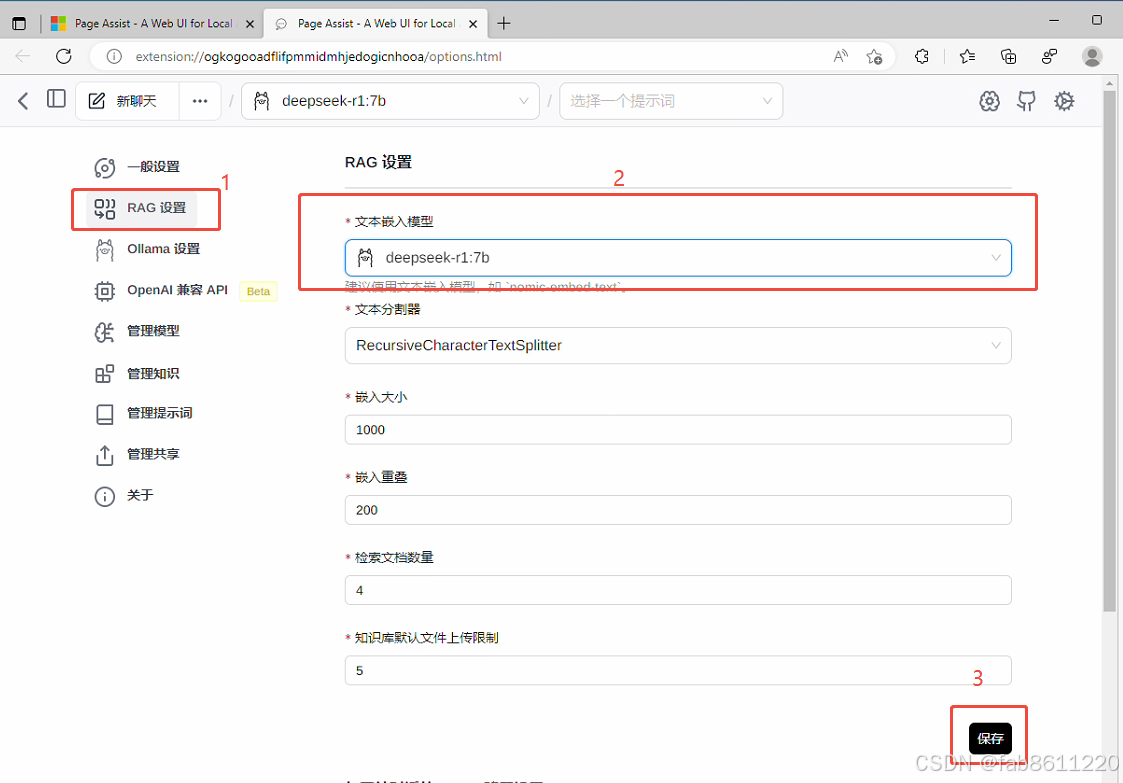Click the brain icon beside 管理模型

click(x=105, y=332)
